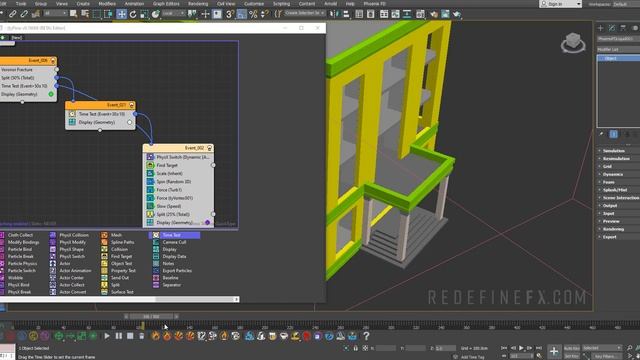This screenshot has height=360, width=640.
Task: Select Force (Turb1) operator in Event_002
Action: (x=178, y=190)
